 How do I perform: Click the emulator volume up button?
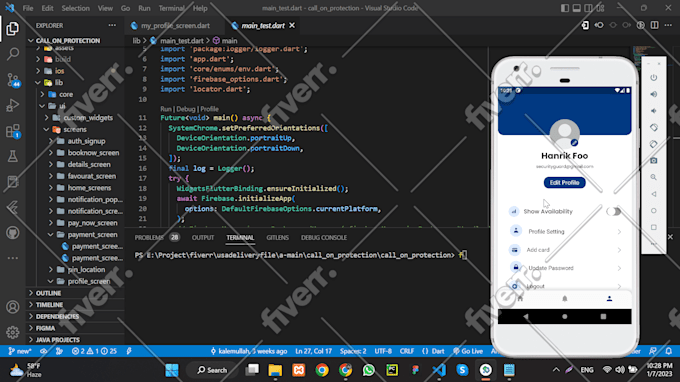coord(654,94)
